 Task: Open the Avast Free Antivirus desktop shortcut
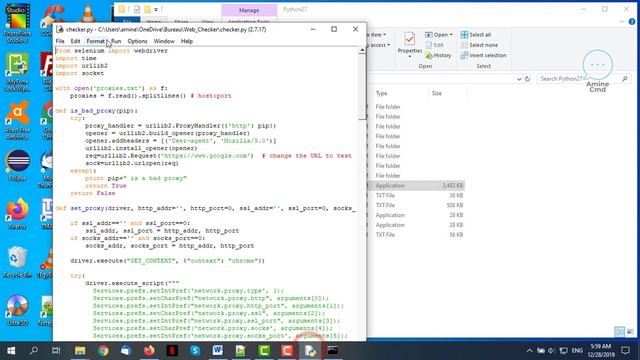click(x=18, y=120)
